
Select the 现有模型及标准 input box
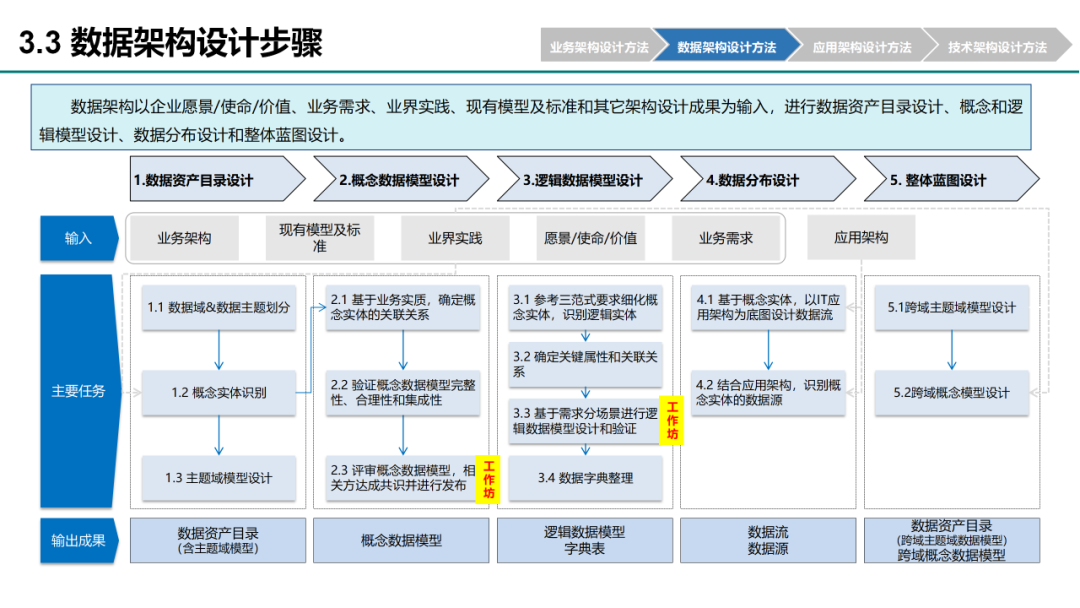[320, 238]
